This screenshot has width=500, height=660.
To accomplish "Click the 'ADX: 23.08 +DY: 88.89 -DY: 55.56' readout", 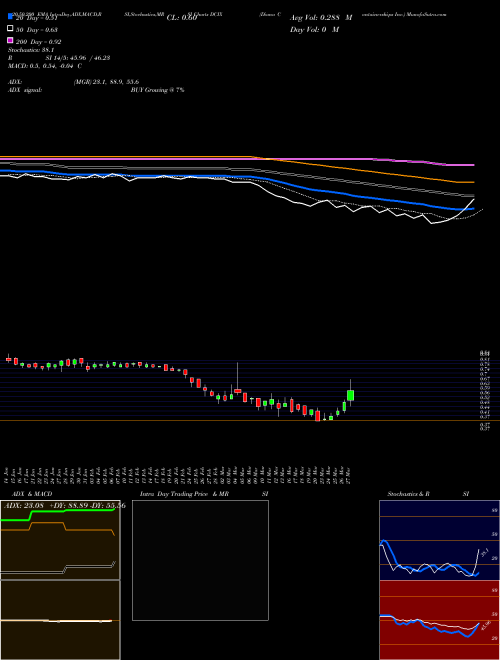I will click(x=65, y=506).
